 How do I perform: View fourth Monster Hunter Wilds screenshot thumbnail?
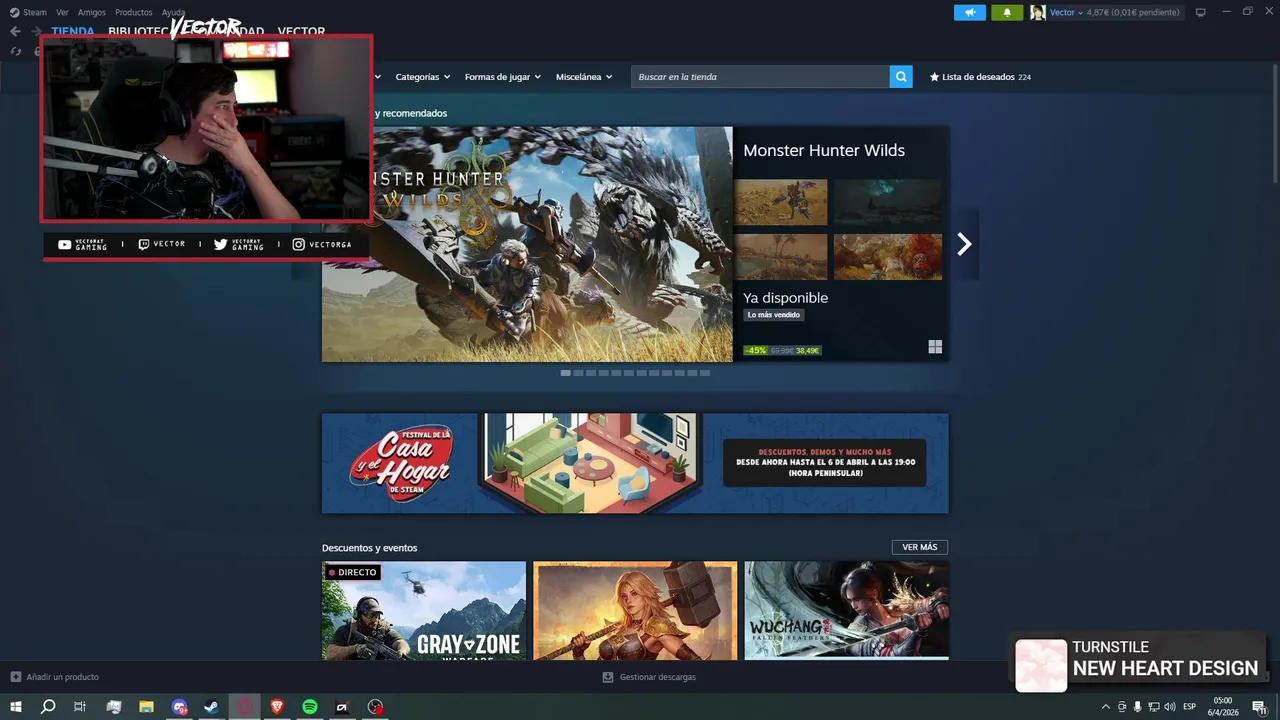point(888,257)
